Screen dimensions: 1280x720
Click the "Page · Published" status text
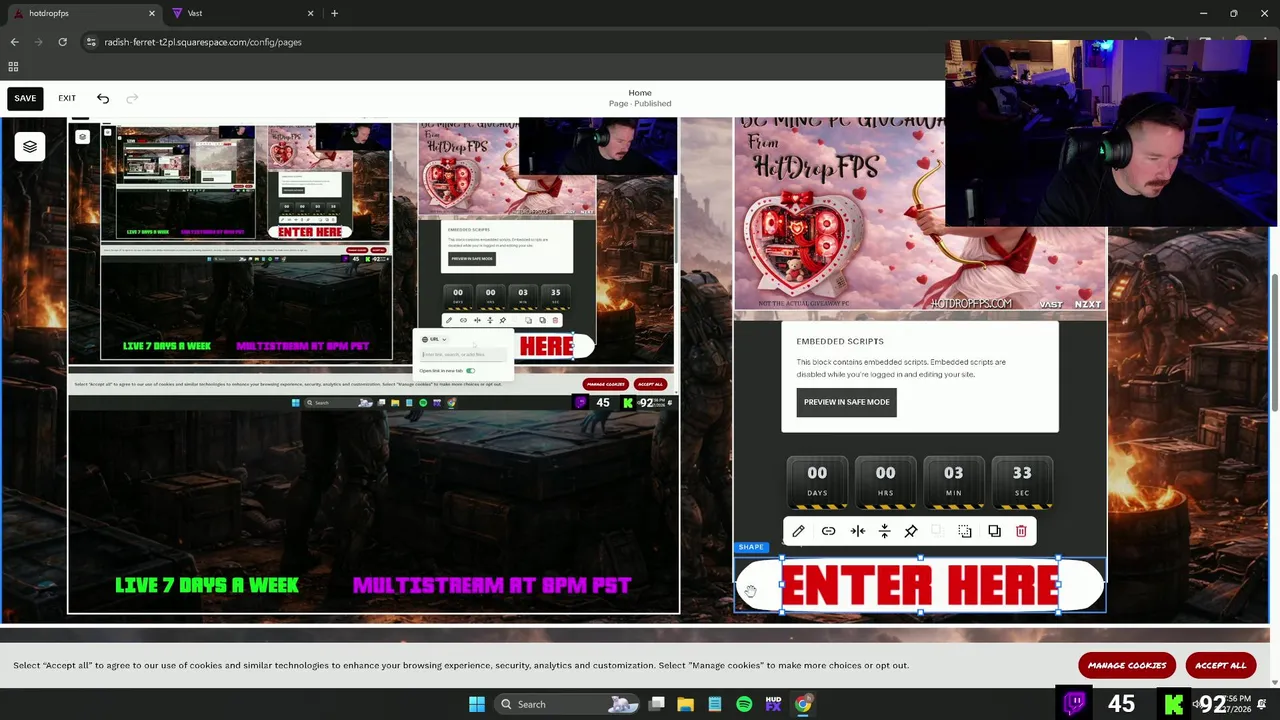point(640,104)
